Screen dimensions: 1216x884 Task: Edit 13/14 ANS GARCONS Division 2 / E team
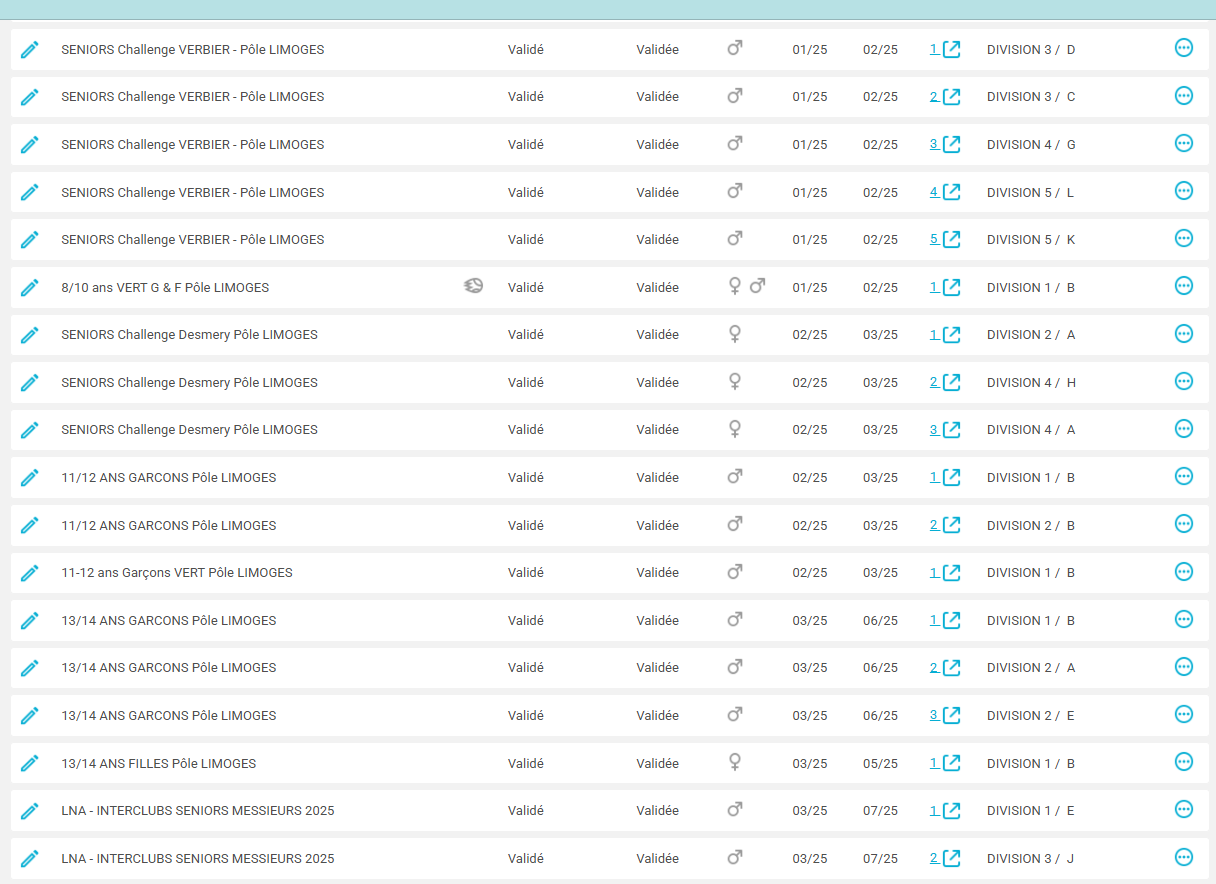pos(30,716)
